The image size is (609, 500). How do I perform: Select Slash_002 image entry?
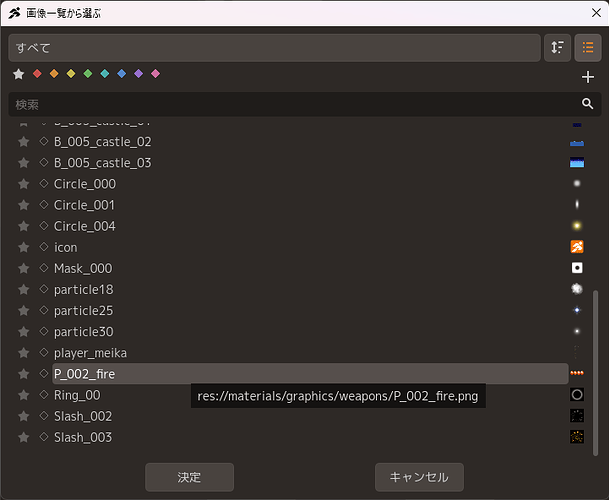(310, 416)
